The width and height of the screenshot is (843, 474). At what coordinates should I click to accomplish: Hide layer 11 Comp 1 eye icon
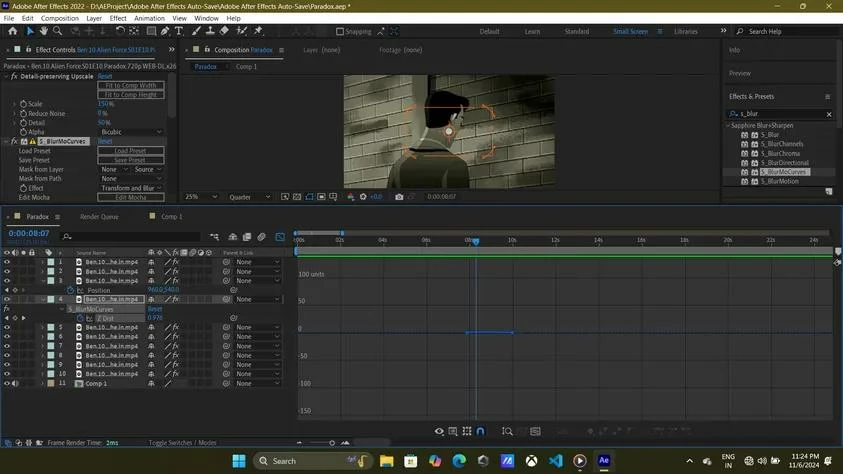pos(7,384)
